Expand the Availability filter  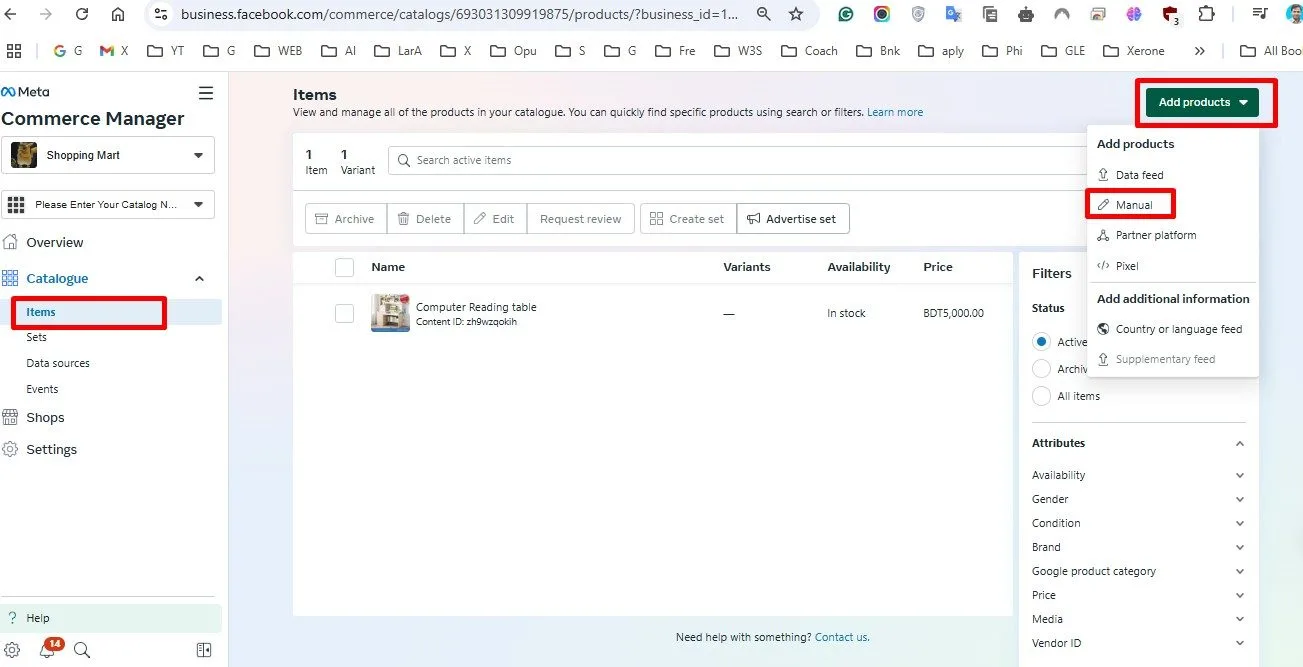(x=1240, y=475)
